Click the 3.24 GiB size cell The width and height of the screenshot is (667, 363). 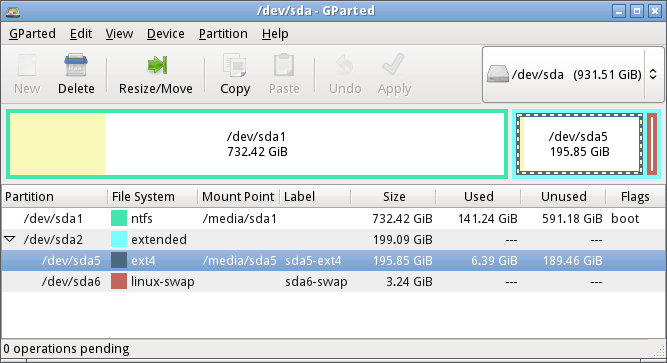(x=409, y=282)
